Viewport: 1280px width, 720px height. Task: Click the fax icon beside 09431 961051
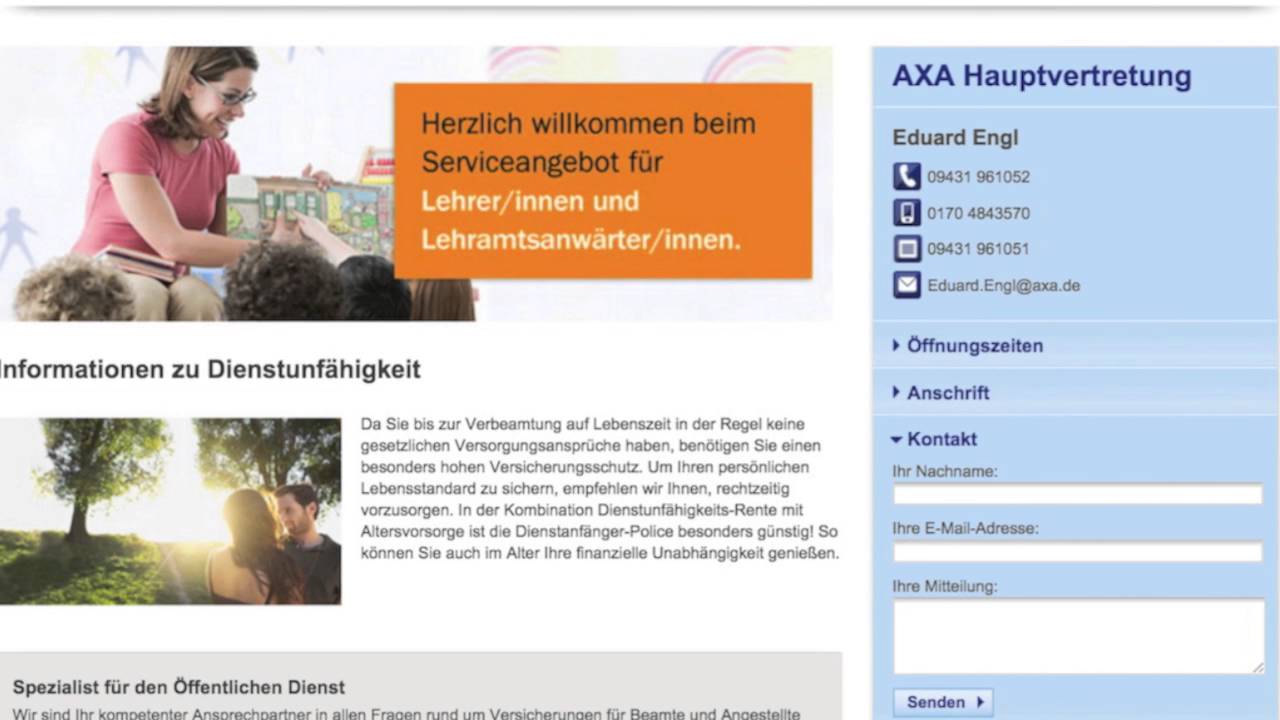coord(906,249)
